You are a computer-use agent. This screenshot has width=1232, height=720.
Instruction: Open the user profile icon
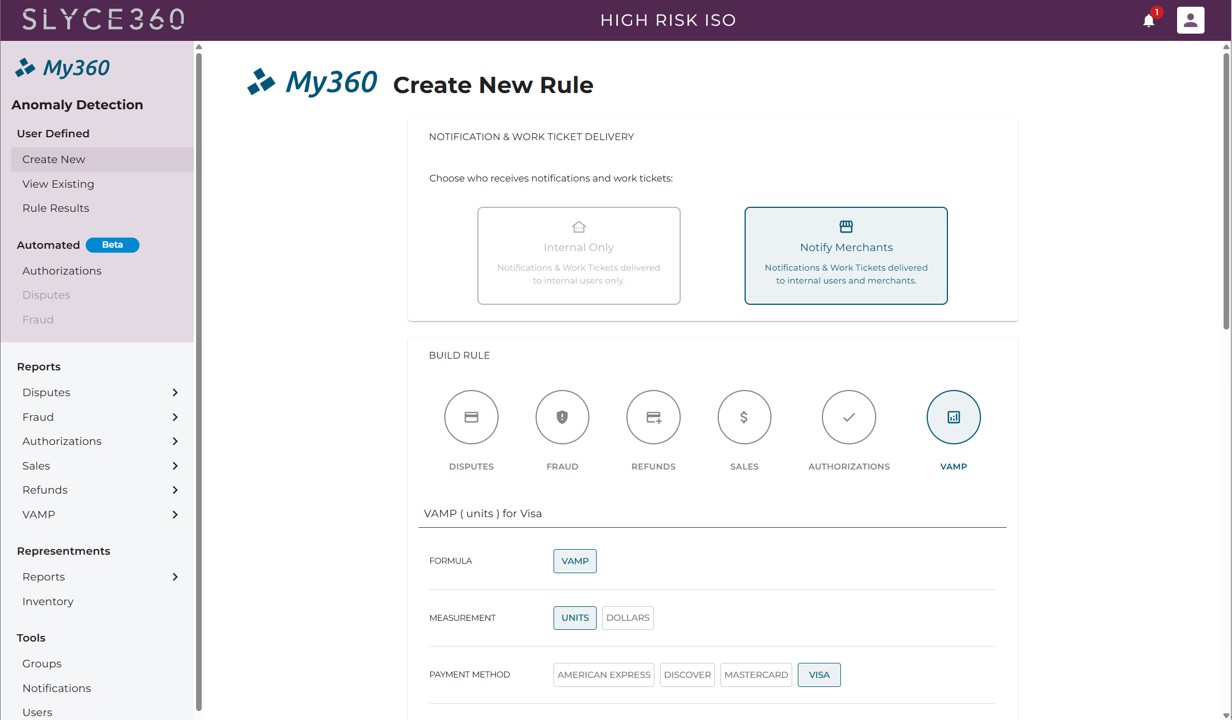click(1190, 20)
